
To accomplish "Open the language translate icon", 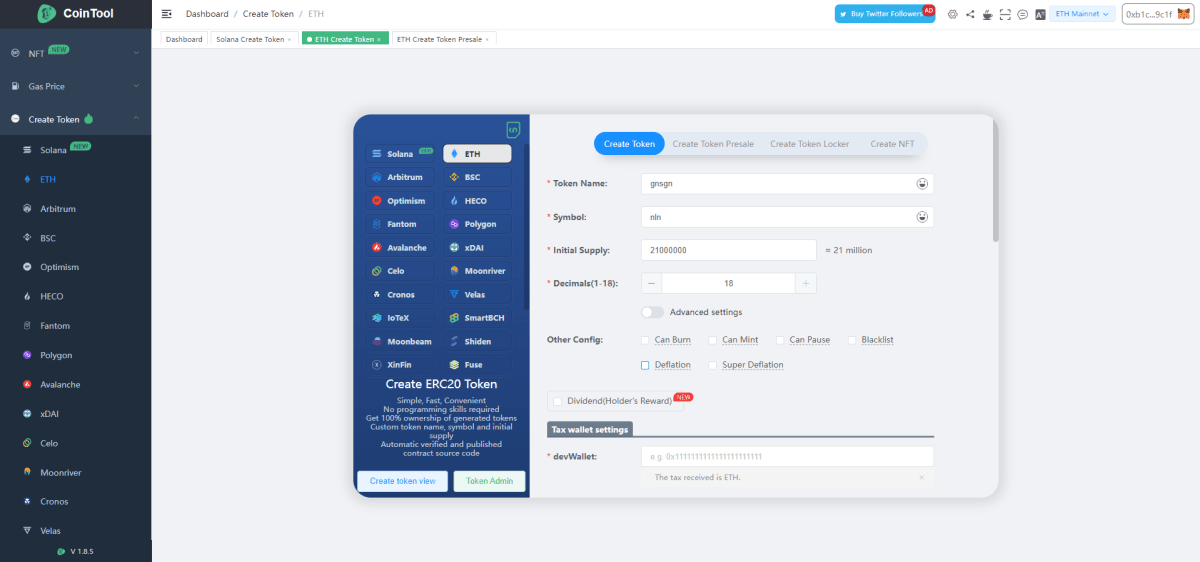I will (1040, 14).
